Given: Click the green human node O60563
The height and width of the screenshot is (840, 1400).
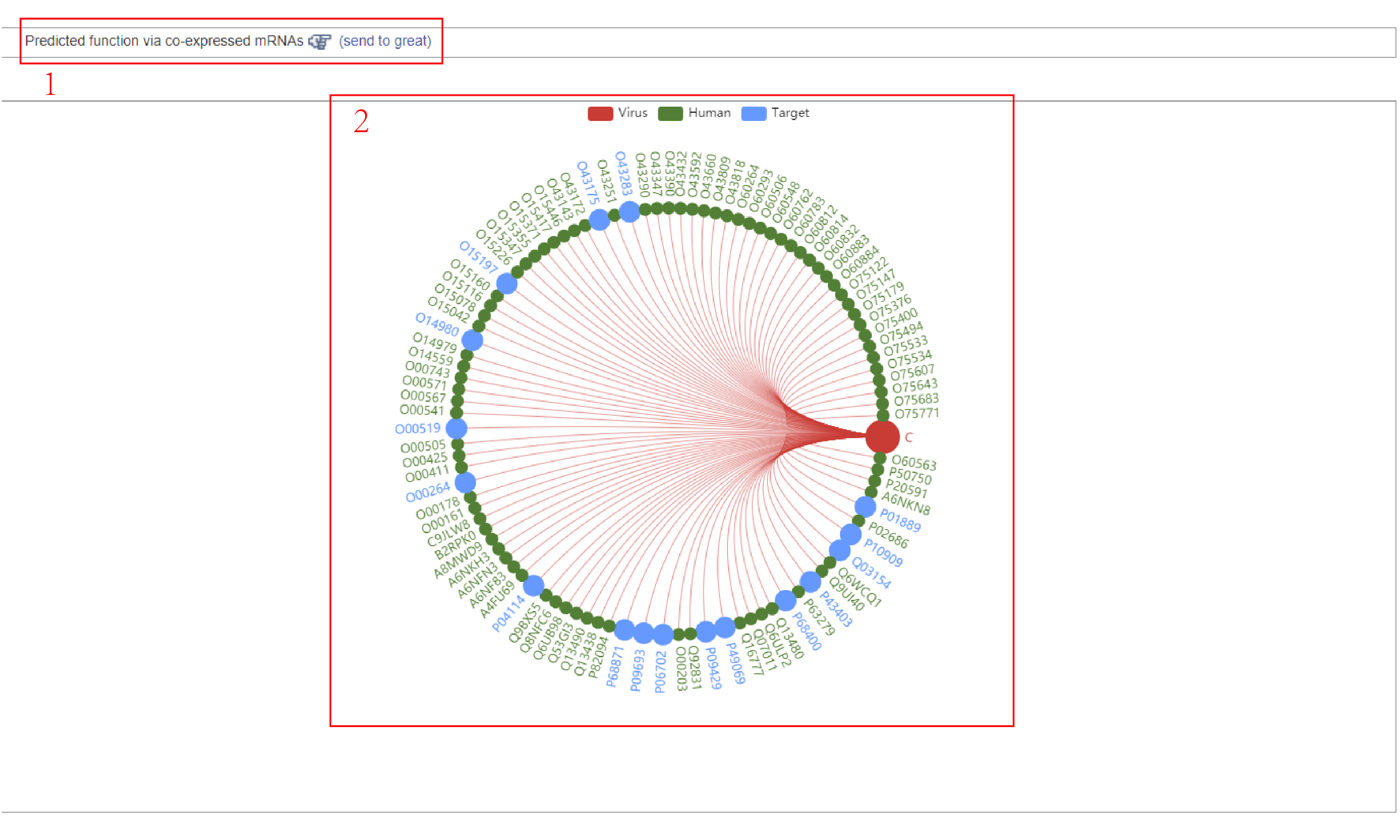Looking at the screenshot, I should pos(879,458).
